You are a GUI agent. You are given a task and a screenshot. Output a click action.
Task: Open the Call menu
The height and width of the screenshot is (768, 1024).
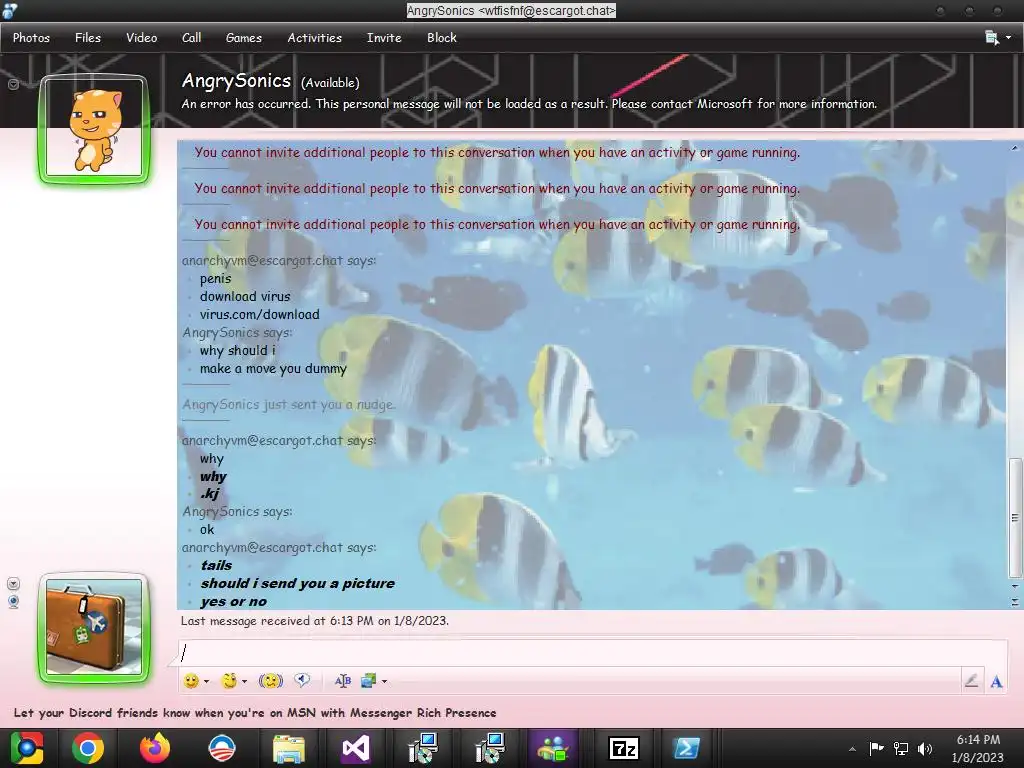click(191, 38)
